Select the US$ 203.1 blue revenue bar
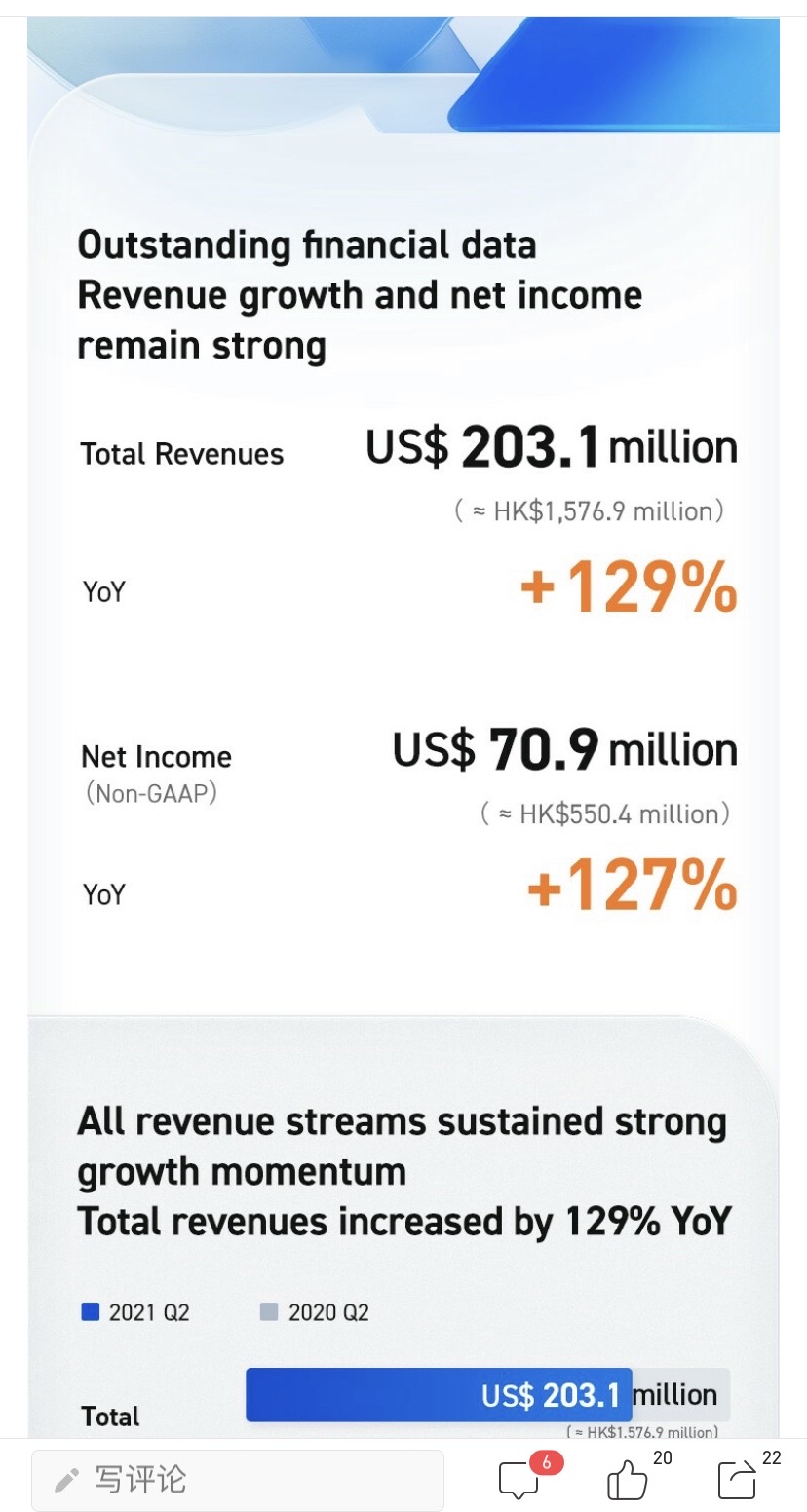 439,1394
